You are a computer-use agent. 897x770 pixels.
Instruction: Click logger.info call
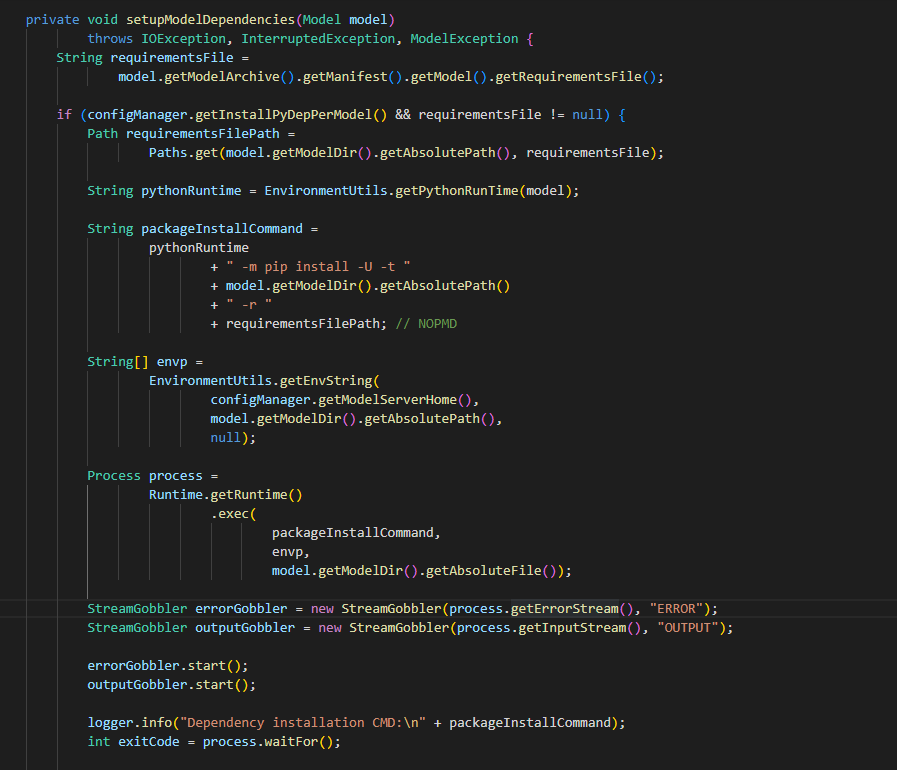(129, 723)
